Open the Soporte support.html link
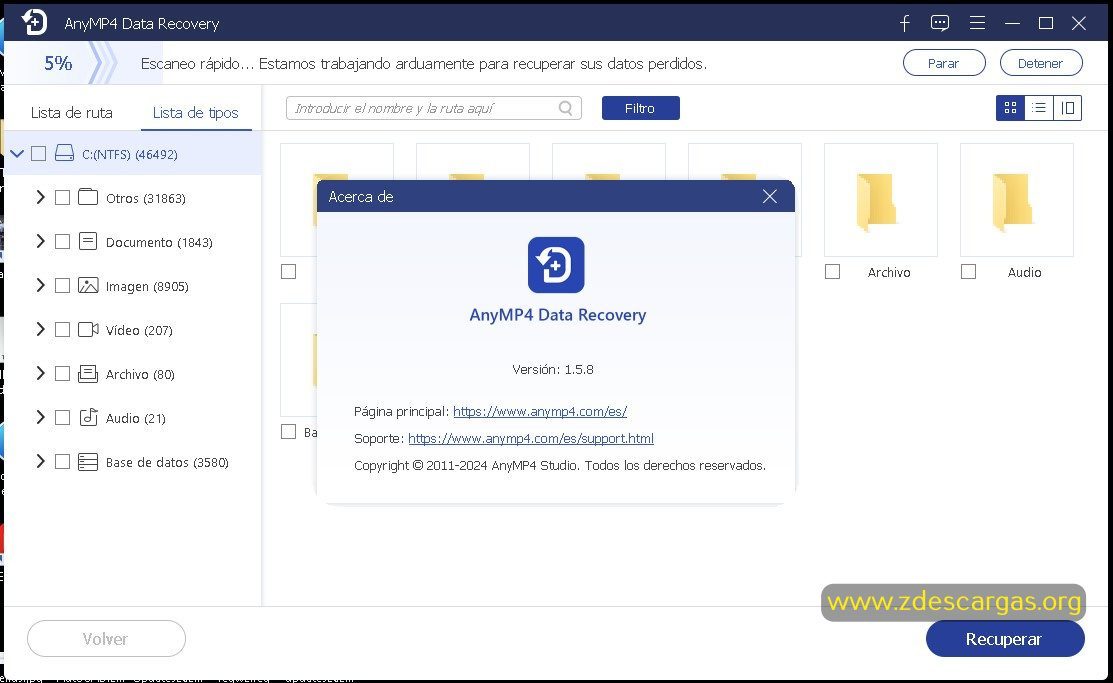Image resolution: width=1113 pixels, height=683 pixels. pos(530,438)
